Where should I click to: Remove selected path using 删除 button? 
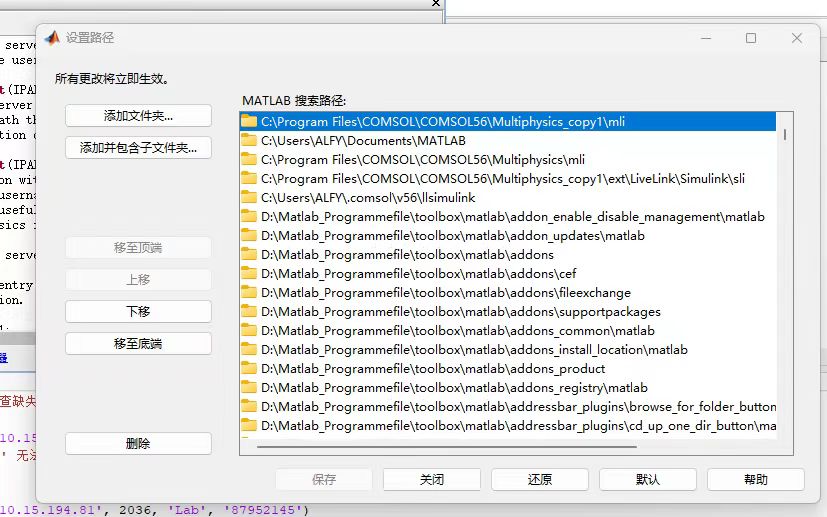(138, 444)
